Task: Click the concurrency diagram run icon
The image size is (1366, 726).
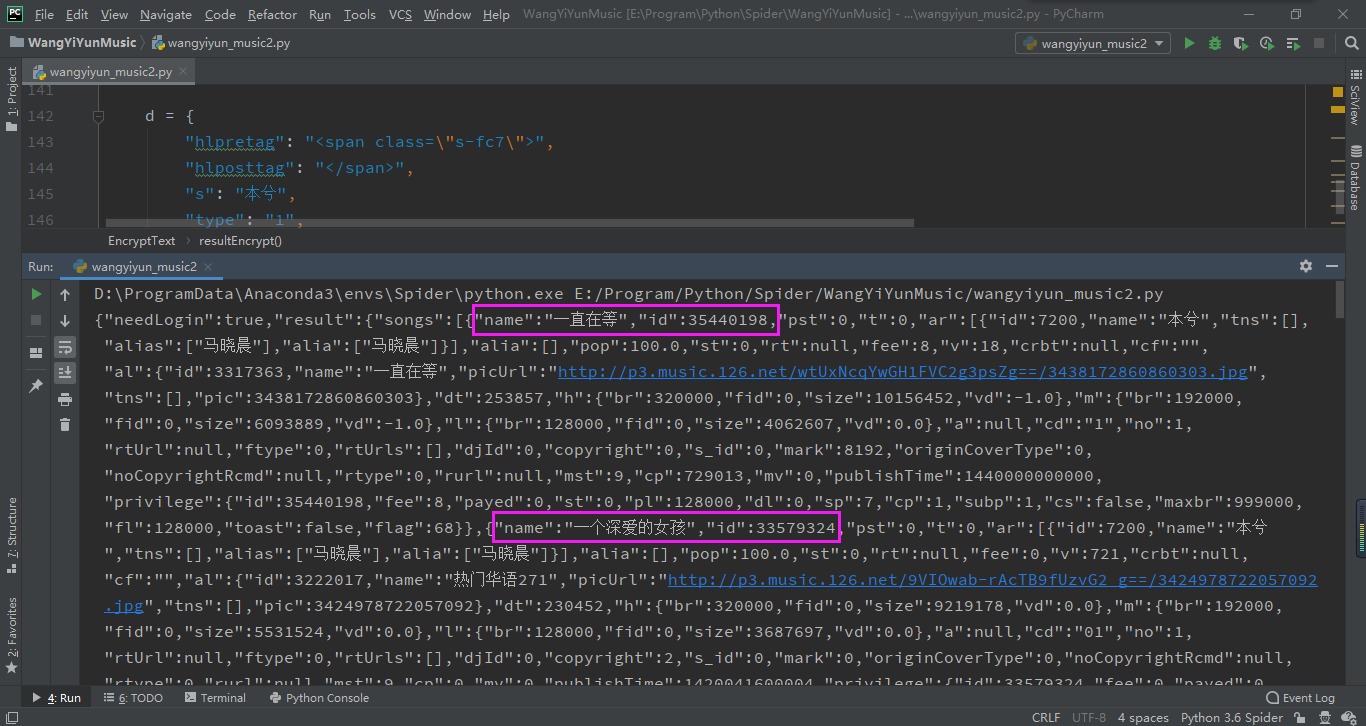Action: point(1293,43)
